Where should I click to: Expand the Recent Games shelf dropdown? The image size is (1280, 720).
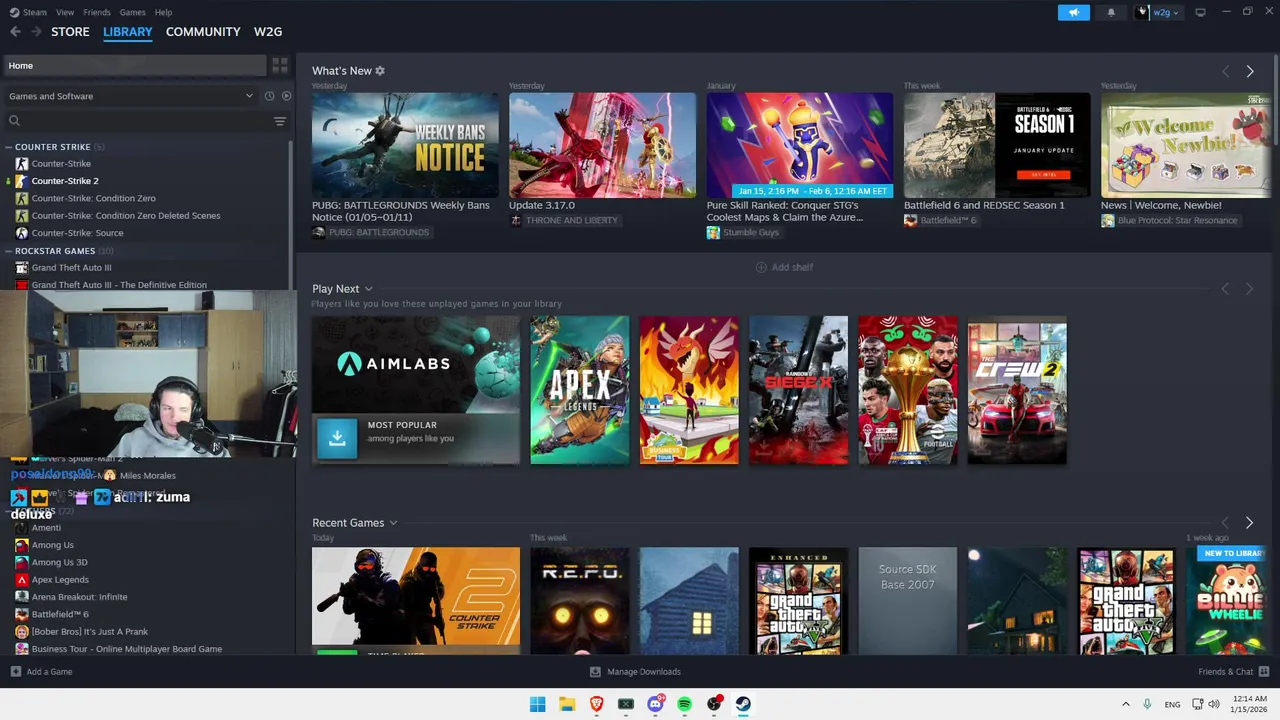[393, 523]
